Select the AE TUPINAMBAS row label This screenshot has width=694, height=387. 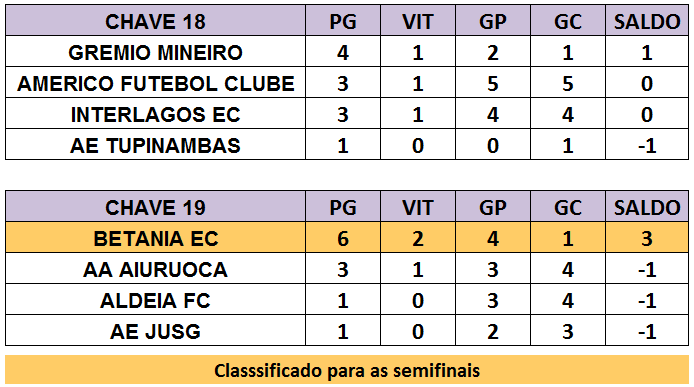tap(155, 144)
